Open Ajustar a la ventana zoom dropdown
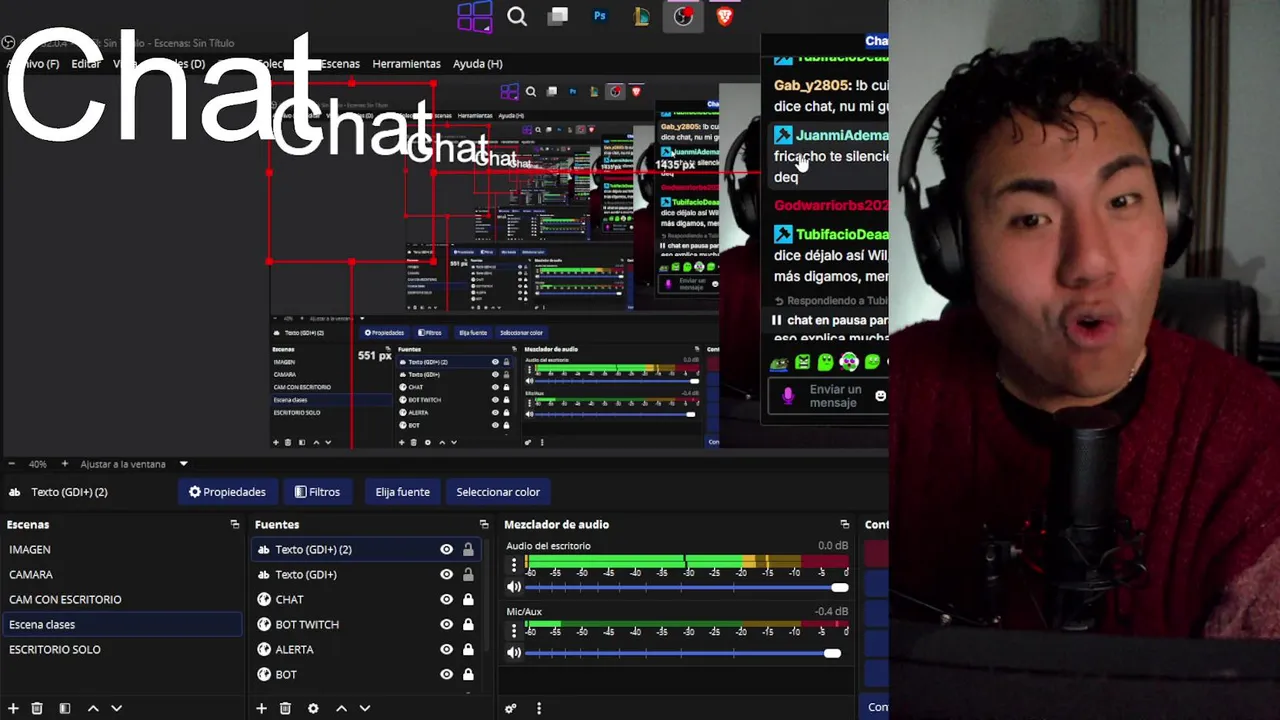 183,464
